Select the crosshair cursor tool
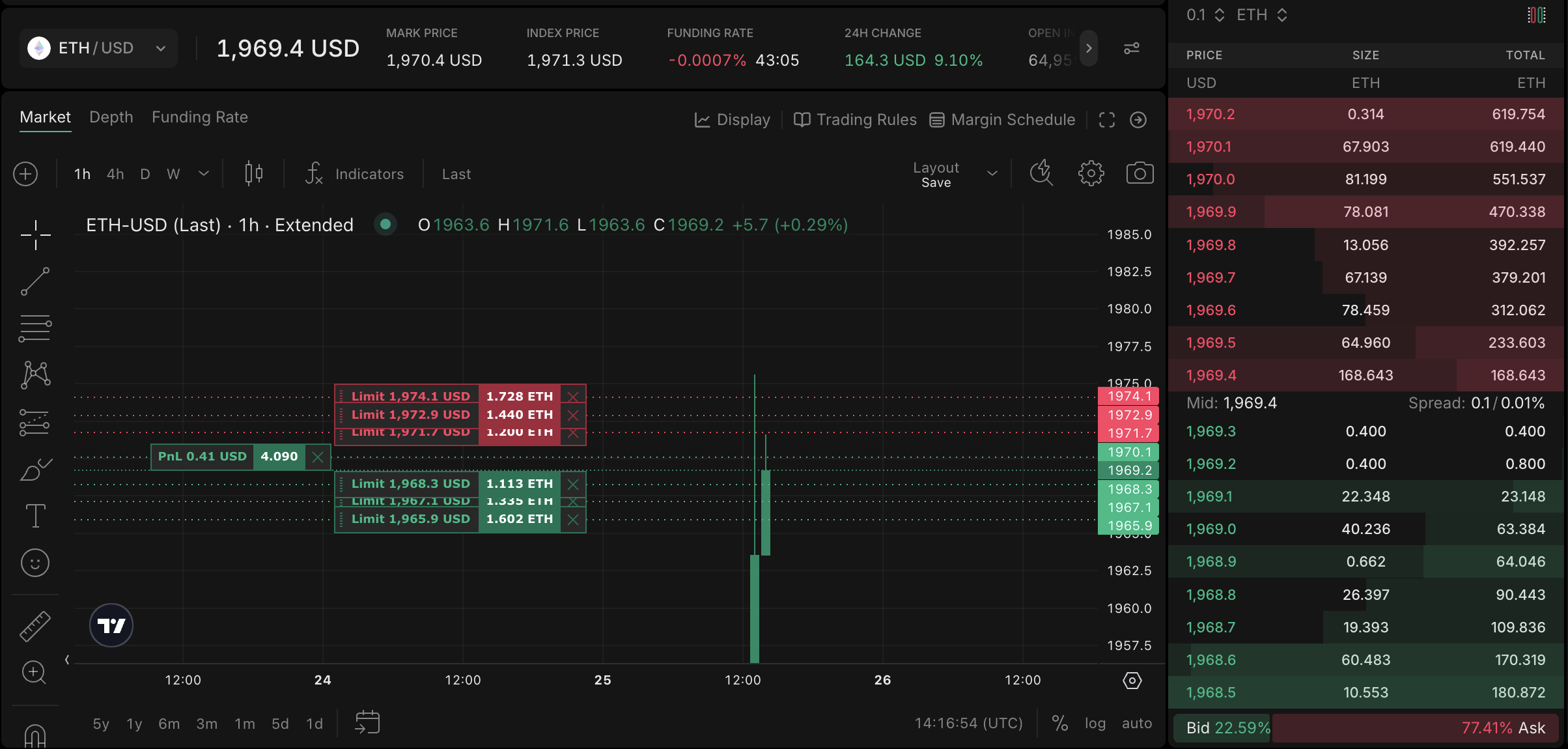Viewport: 1568px width, 749px height. pos(35,236)
